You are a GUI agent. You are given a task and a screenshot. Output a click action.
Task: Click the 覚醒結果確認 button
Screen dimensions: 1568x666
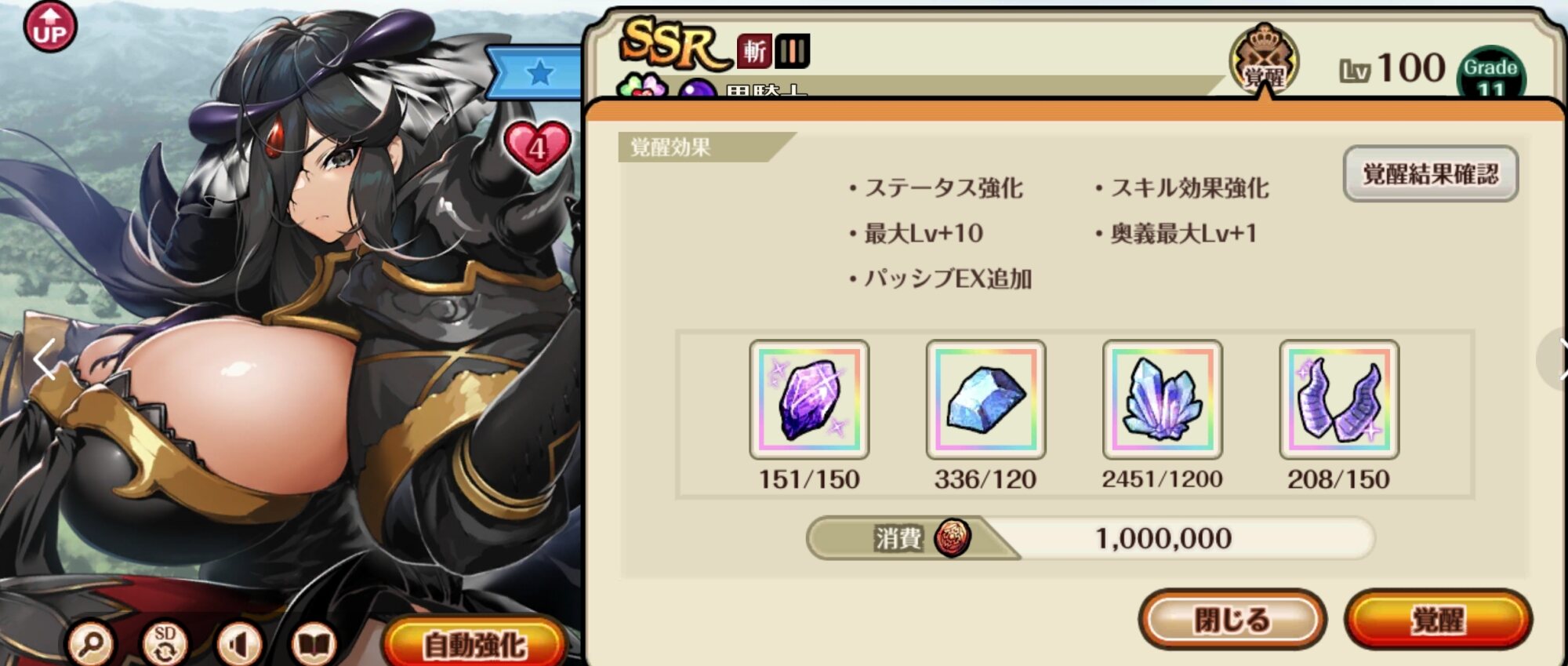1431,173
